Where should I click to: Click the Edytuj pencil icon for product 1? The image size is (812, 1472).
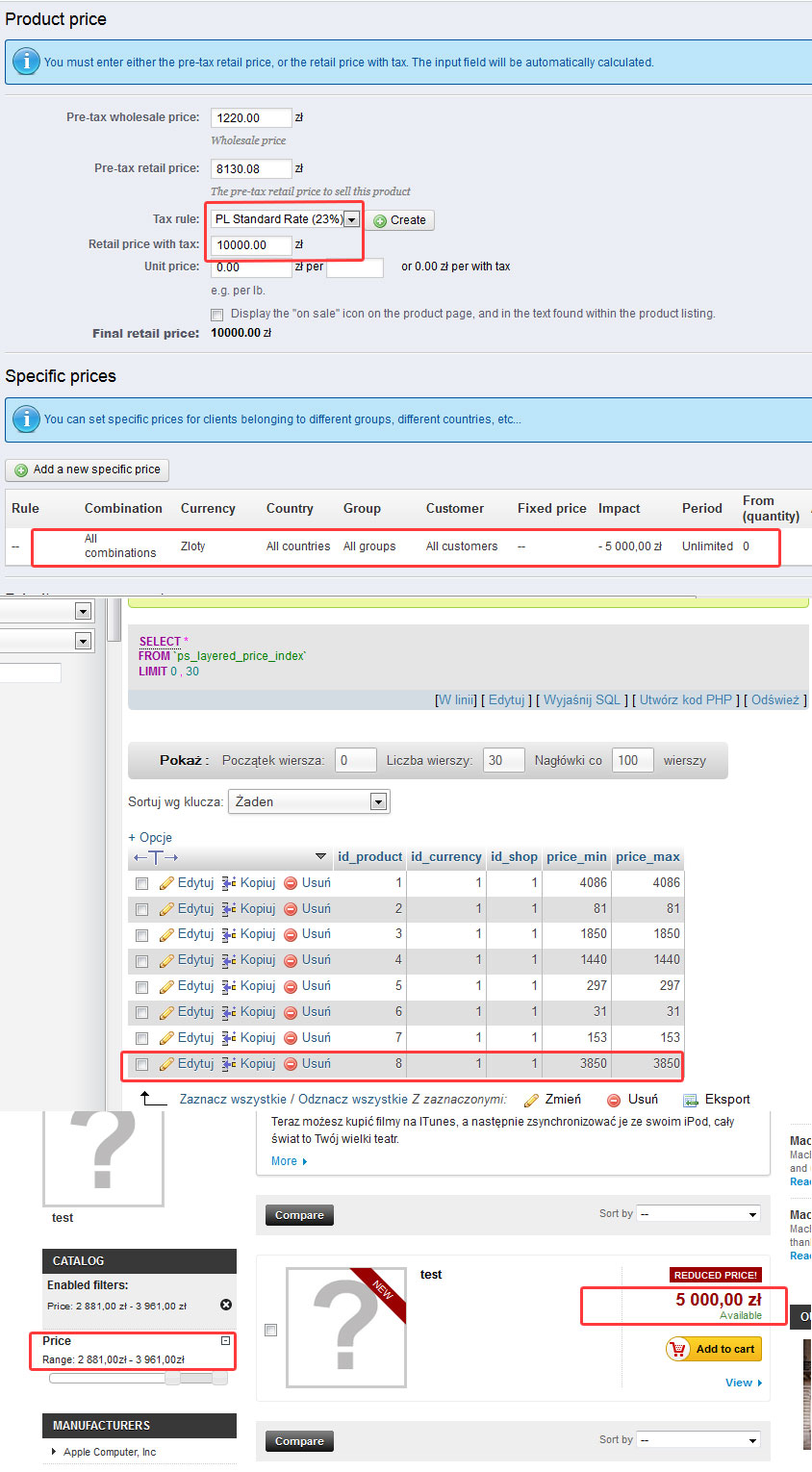(166, 883)
